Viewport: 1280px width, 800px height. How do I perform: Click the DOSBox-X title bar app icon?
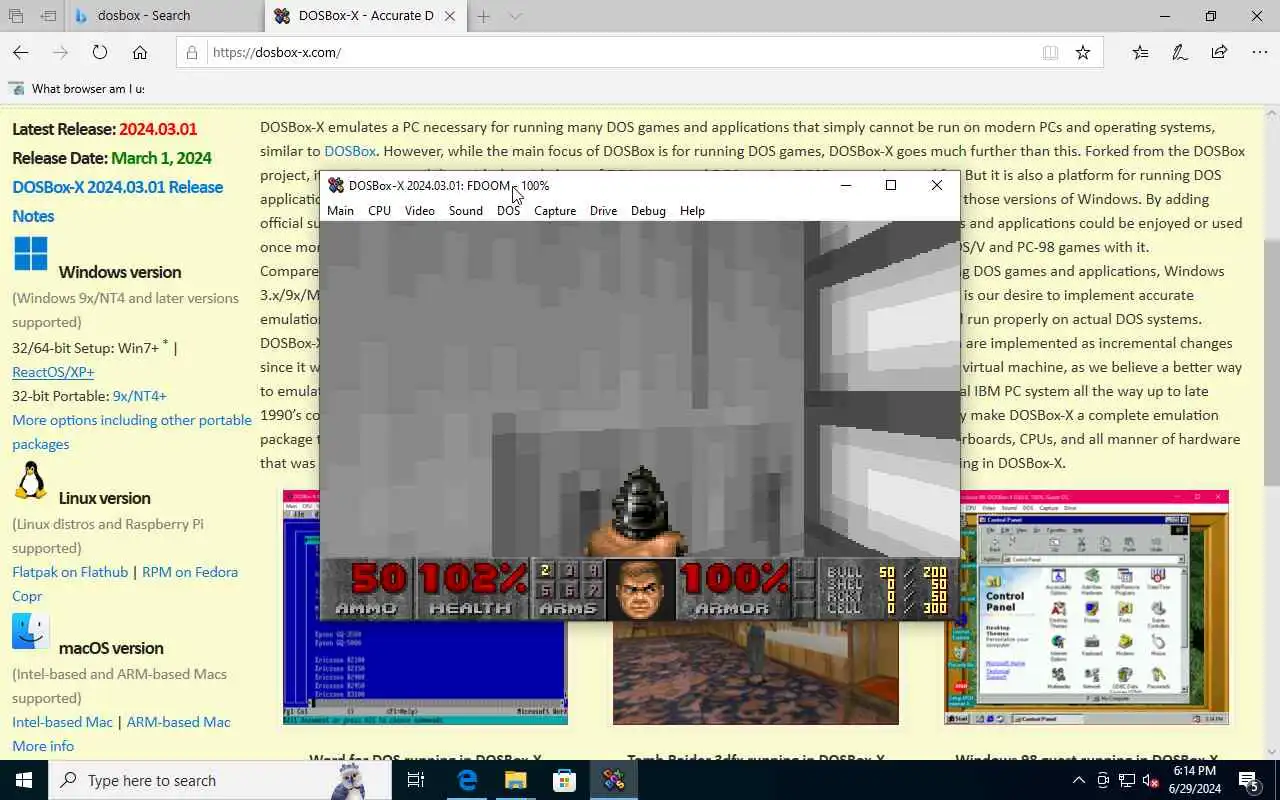pos(336,185)
